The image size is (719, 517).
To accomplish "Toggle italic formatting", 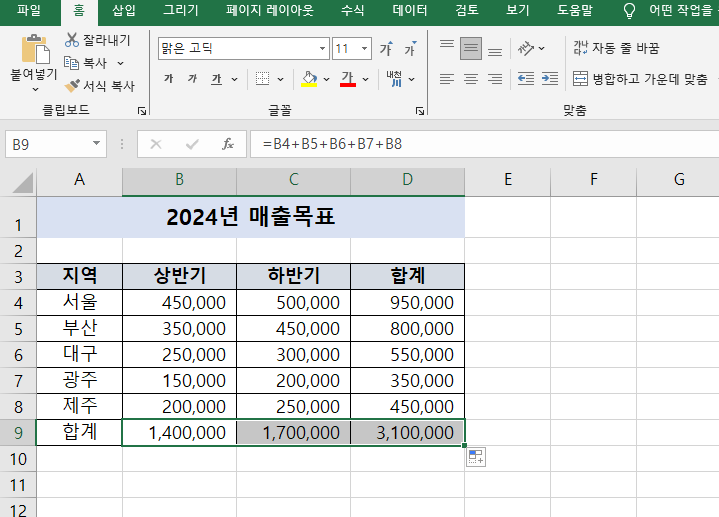I will [192, 79].
